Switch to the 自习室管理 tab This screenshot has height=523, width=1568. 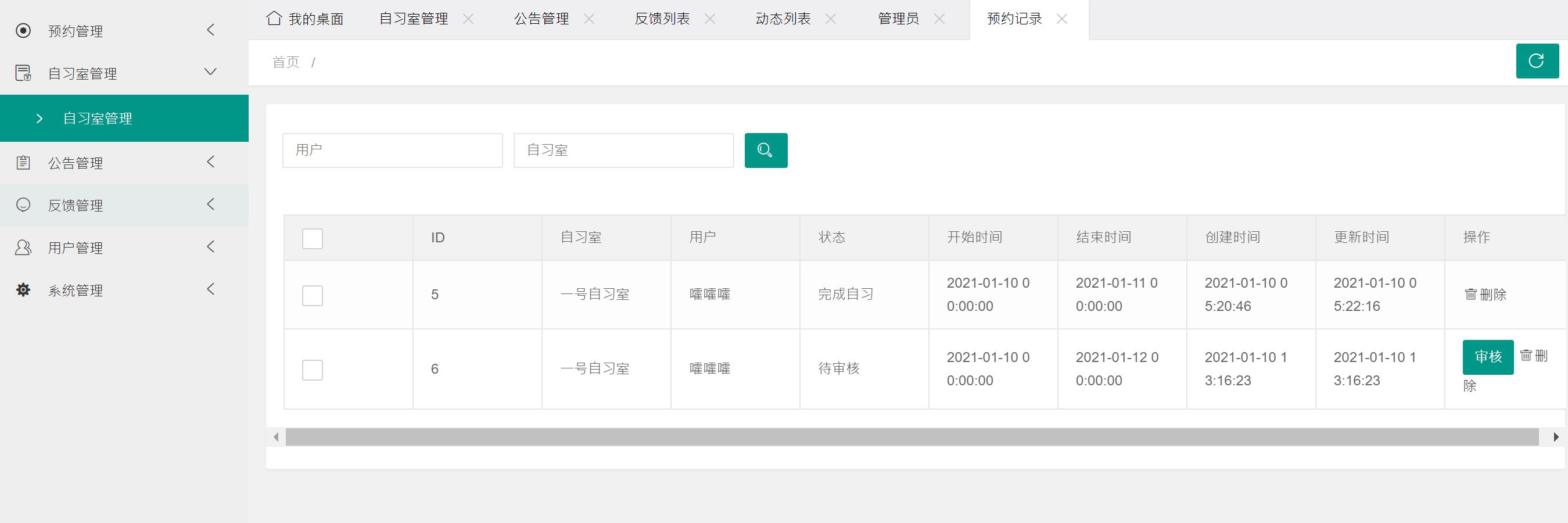click(x=413, y=19)
